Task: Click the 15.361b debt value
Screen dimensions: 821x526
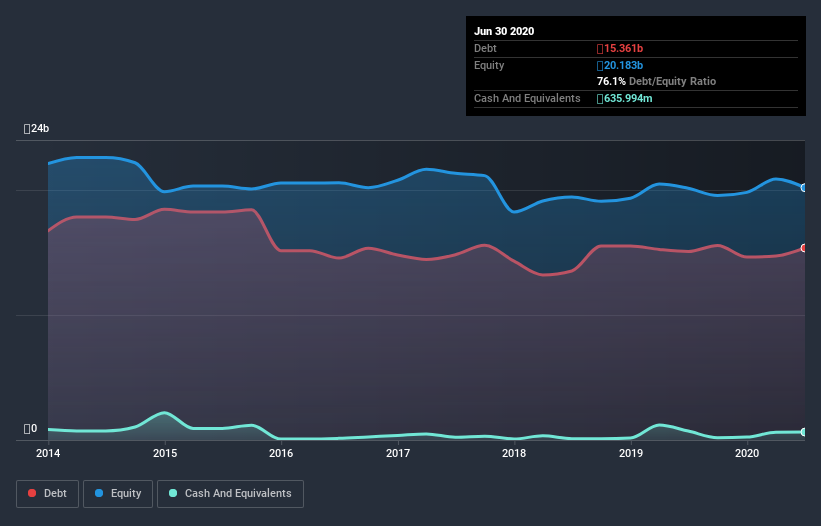Action: coord(620,49)
